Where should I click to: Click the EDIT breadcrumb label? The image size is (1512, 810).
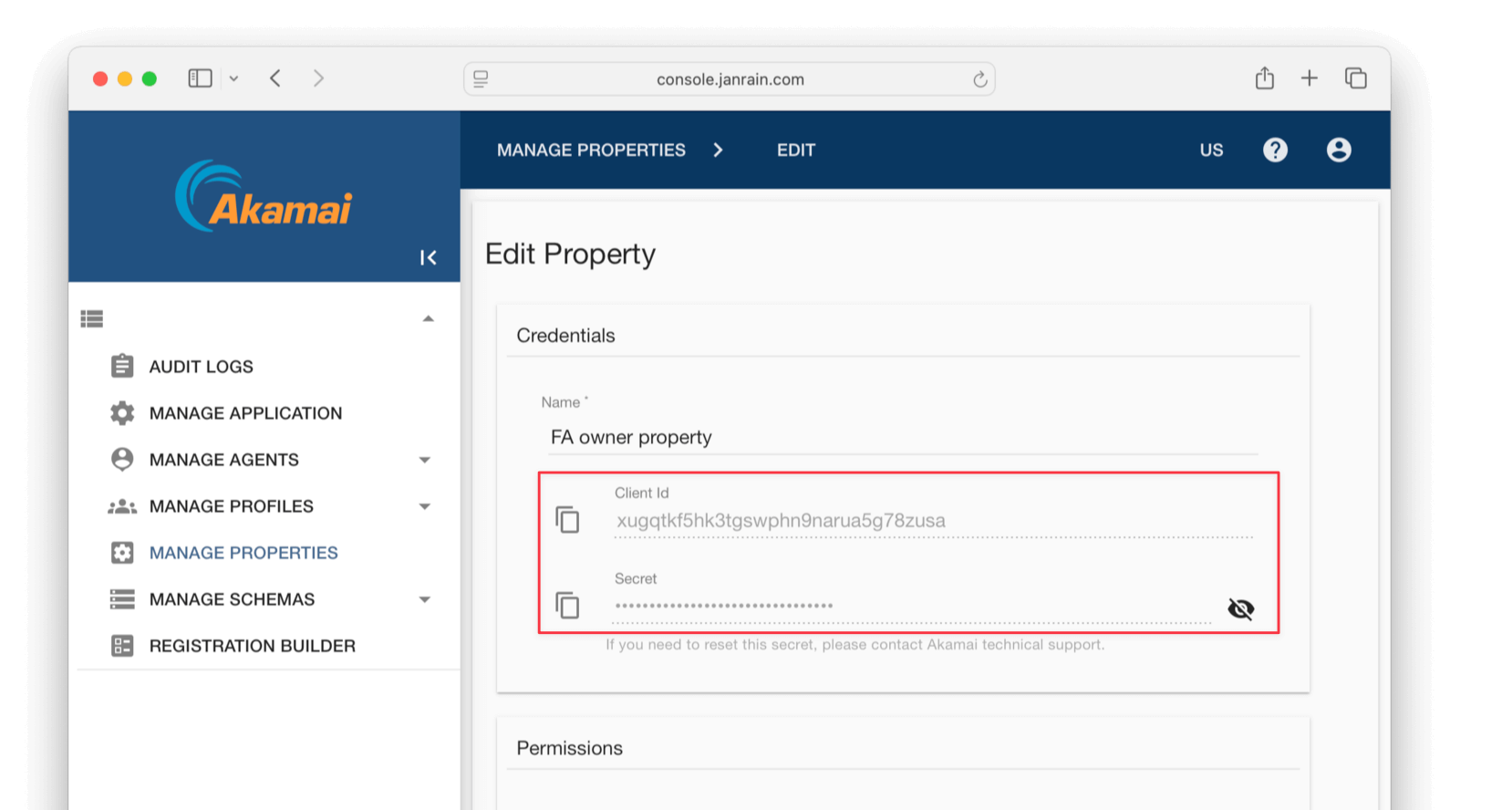point(796,150)
